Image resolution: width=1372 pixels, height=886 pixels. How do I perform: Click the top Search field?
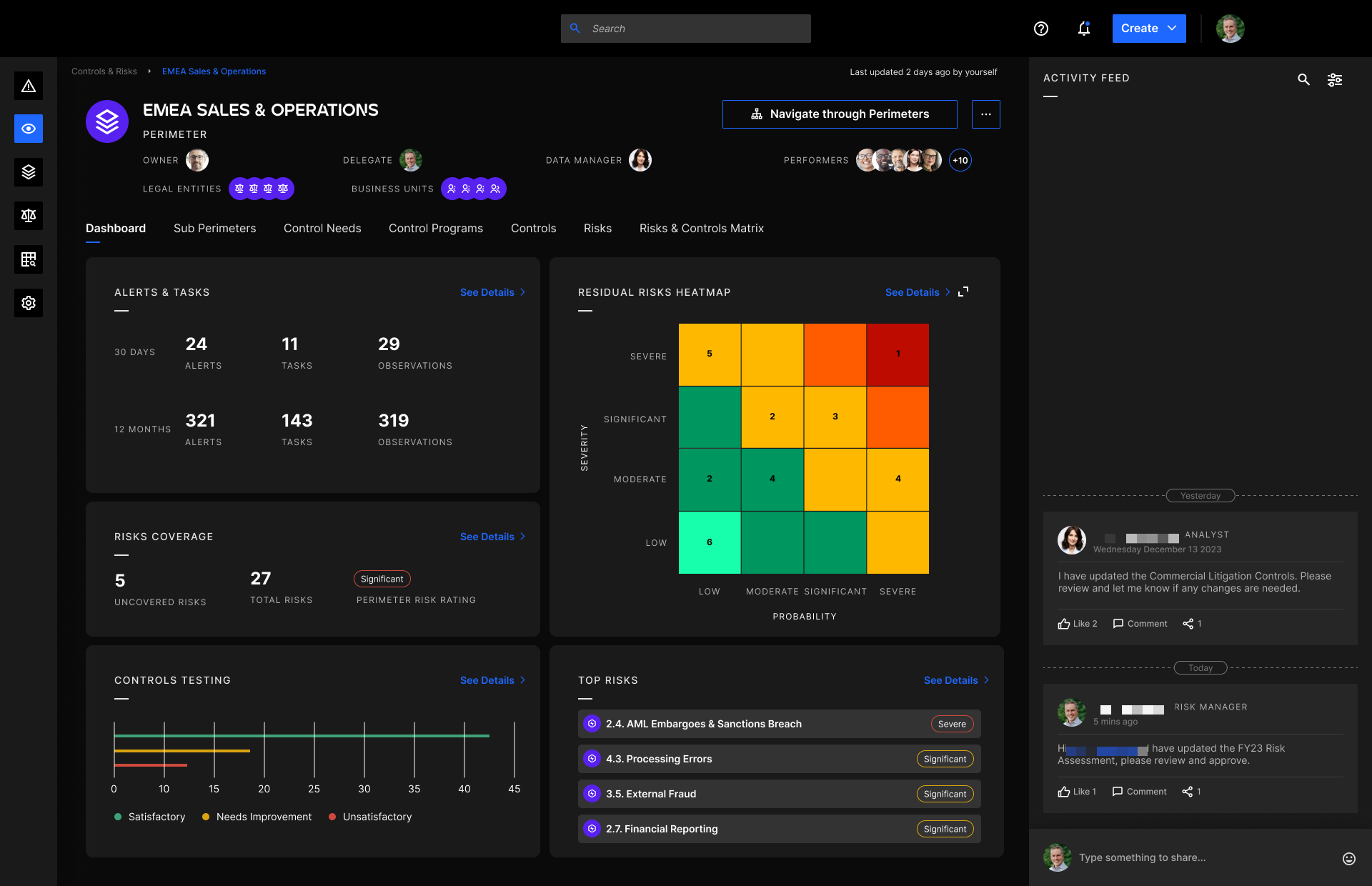686,29
